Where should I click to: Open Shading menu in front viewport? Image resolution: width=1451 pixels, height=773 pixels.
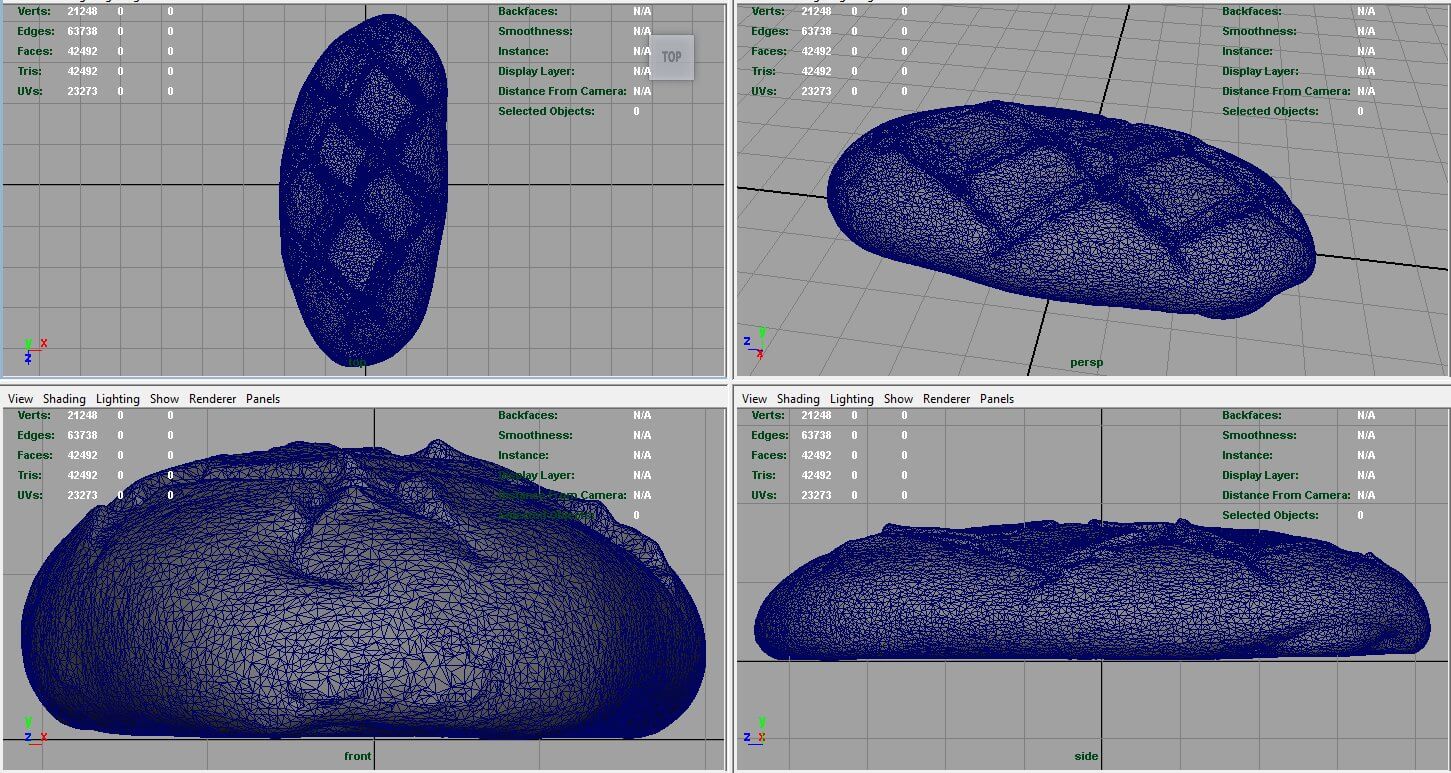[64, 399]
